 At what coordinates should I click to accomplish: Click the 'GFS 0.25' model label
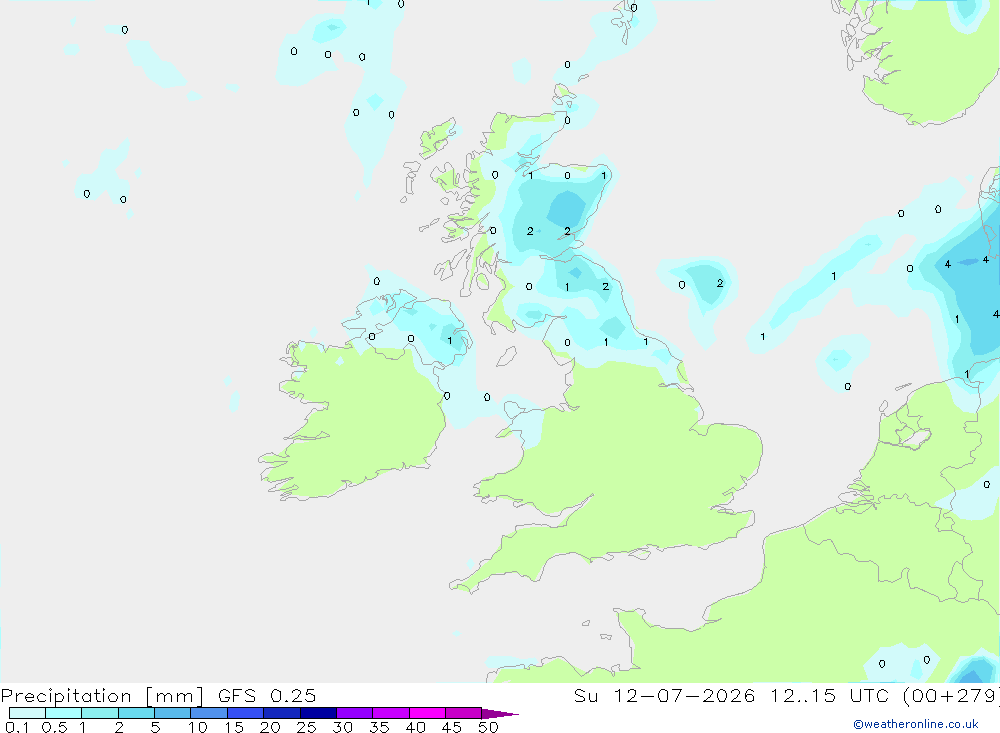[x=267, y=696]
